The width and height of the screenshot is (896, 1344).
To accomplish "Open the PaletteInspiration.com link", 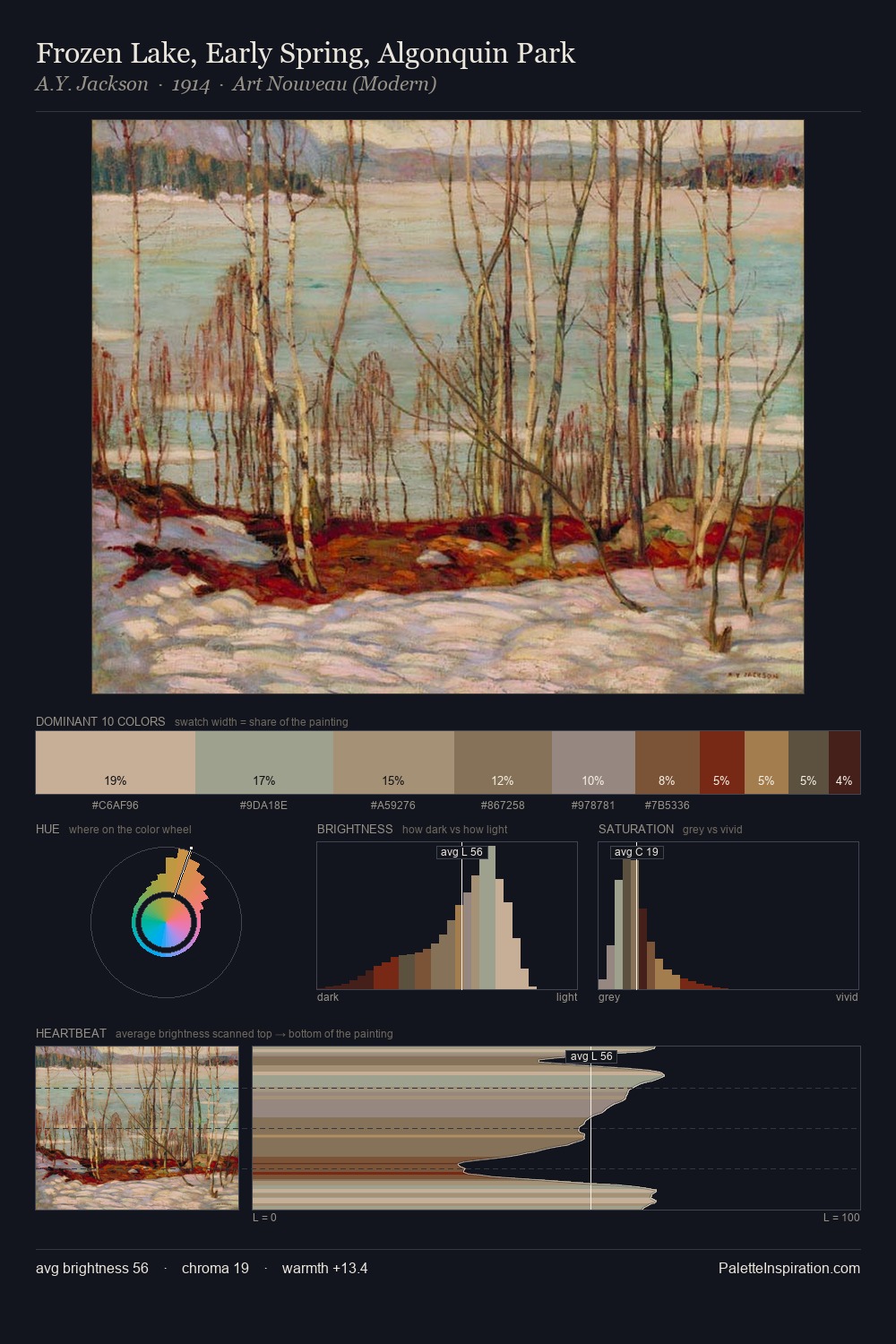I will 789,1268.
